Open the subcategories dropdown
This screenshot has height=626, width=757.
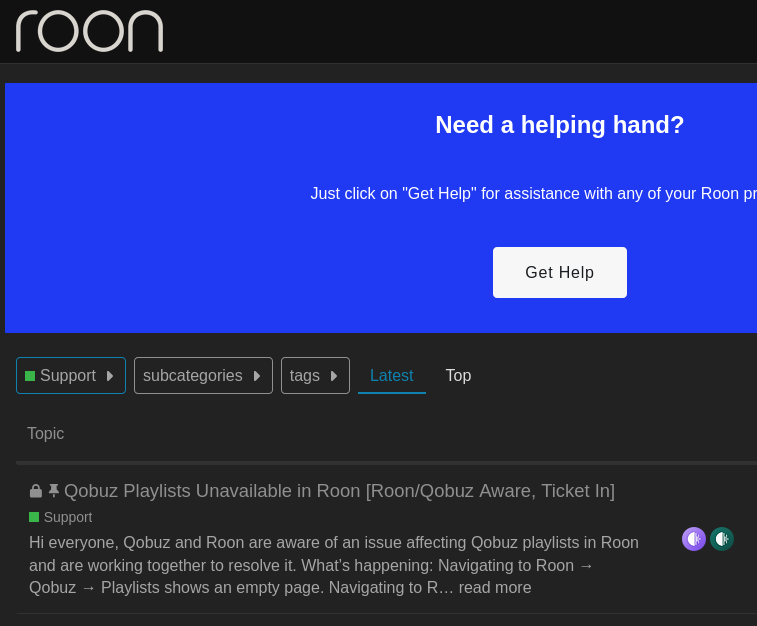pyautogui.click(x=203, y=376)
